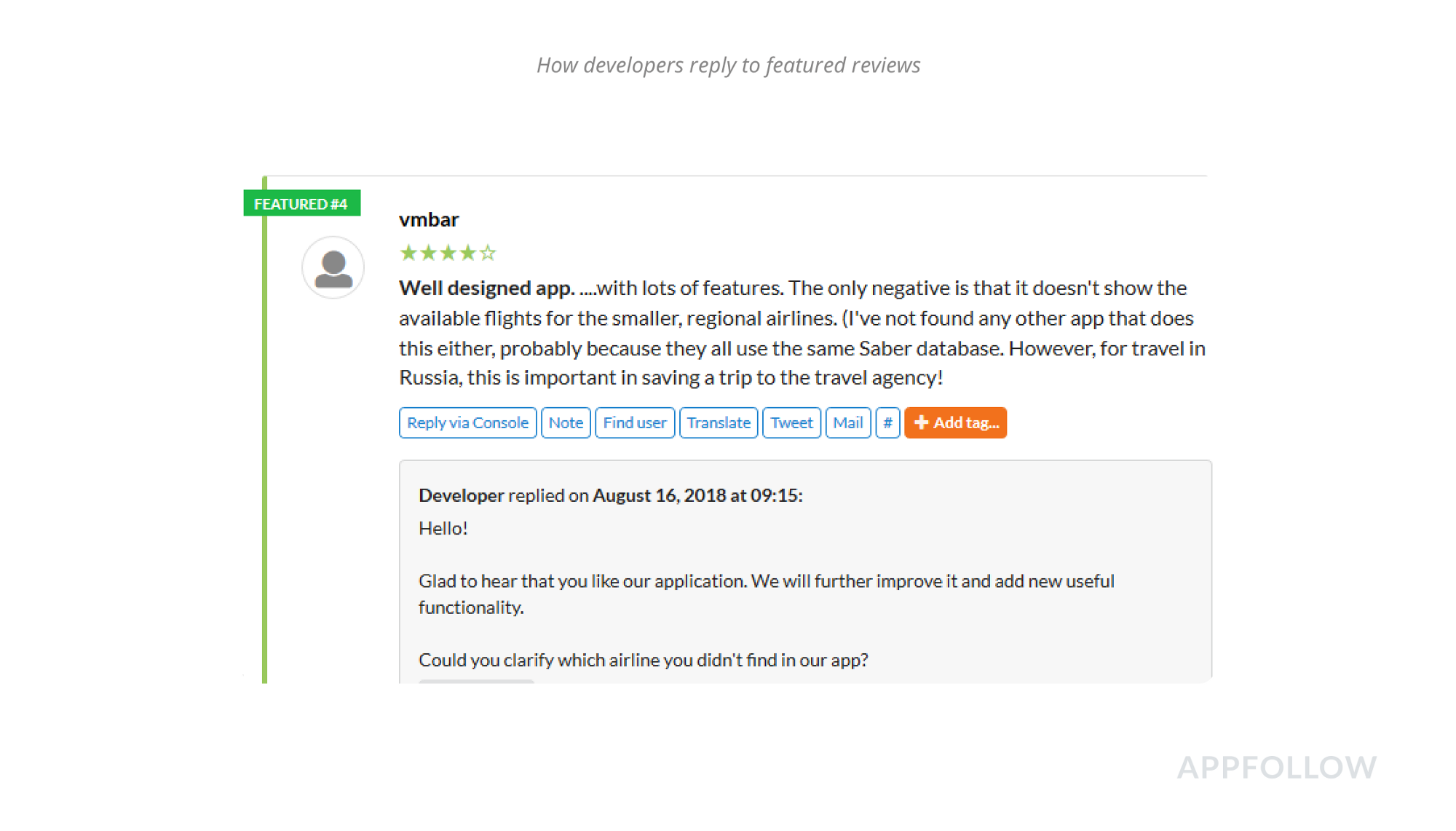Click the third rating star
The image size is (1456, 831).
pyautogui.click(x=448, y=253)
